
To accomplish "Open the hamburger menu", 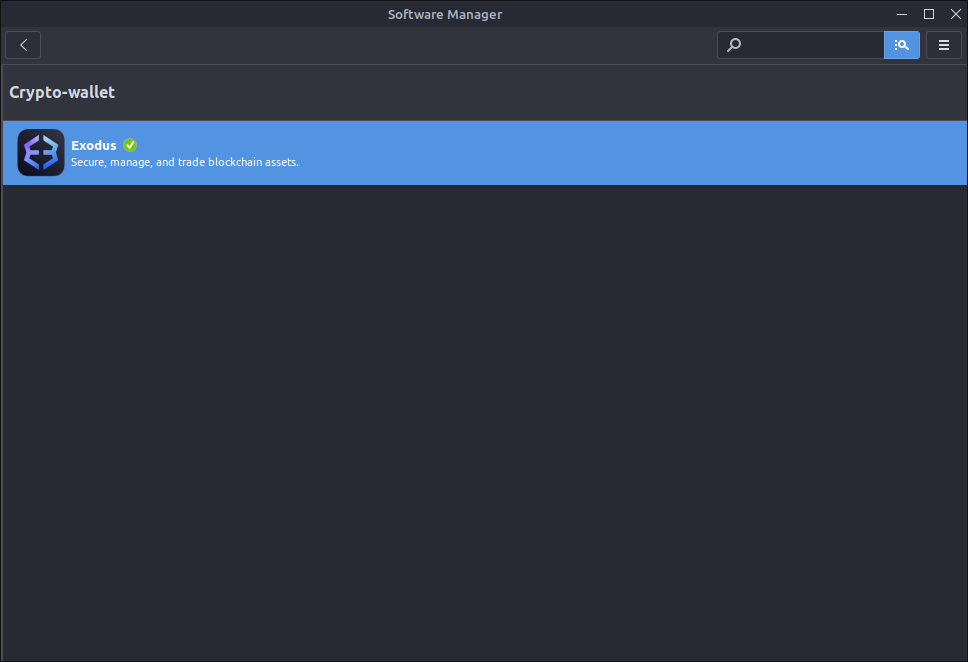I will pyautogui.click(x=943, y=45).
